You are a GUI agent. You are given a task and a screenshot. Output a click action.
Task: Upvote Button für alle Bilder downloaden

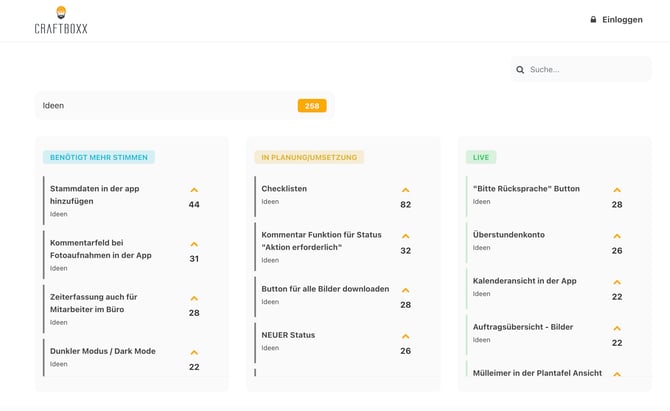click(405, 290)
